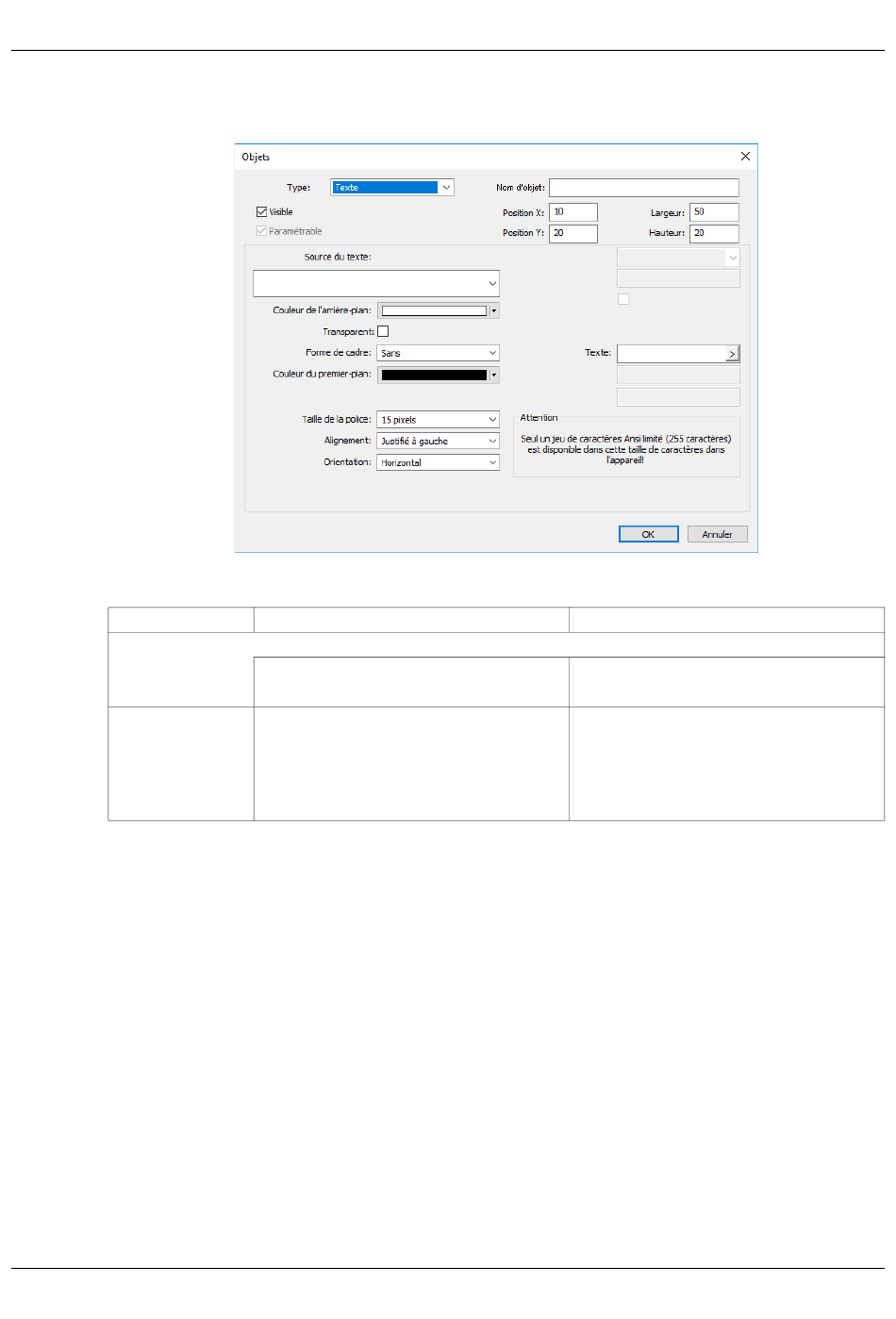
Task: Open the Forme de cadre dropdown
Action: (x=439, y=353)
